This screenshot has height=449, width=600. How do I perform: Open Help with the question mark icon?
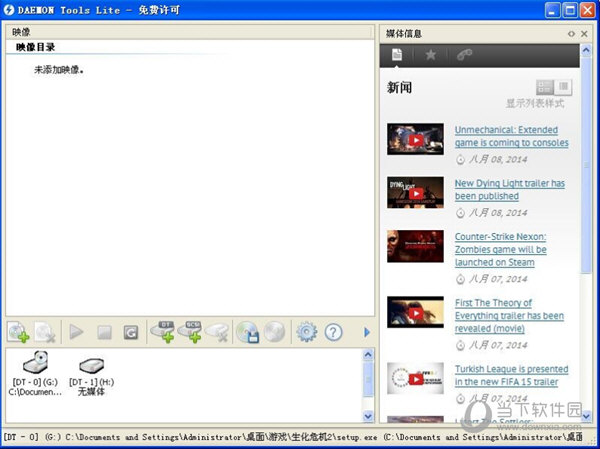pos(333,332)
